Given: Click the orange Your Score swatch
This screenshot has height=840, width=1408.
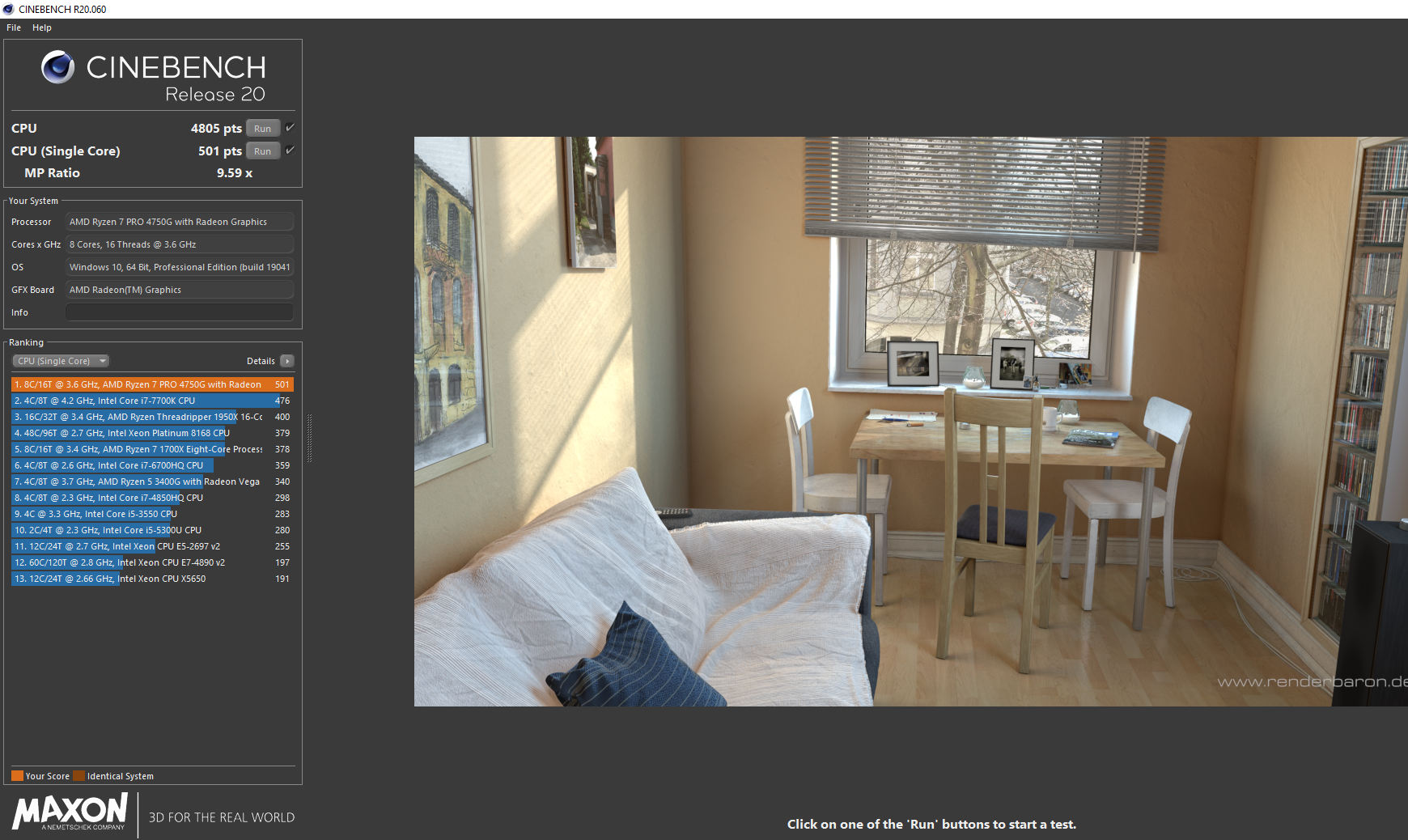Looking at the screenshot, I should coord(17,776).
